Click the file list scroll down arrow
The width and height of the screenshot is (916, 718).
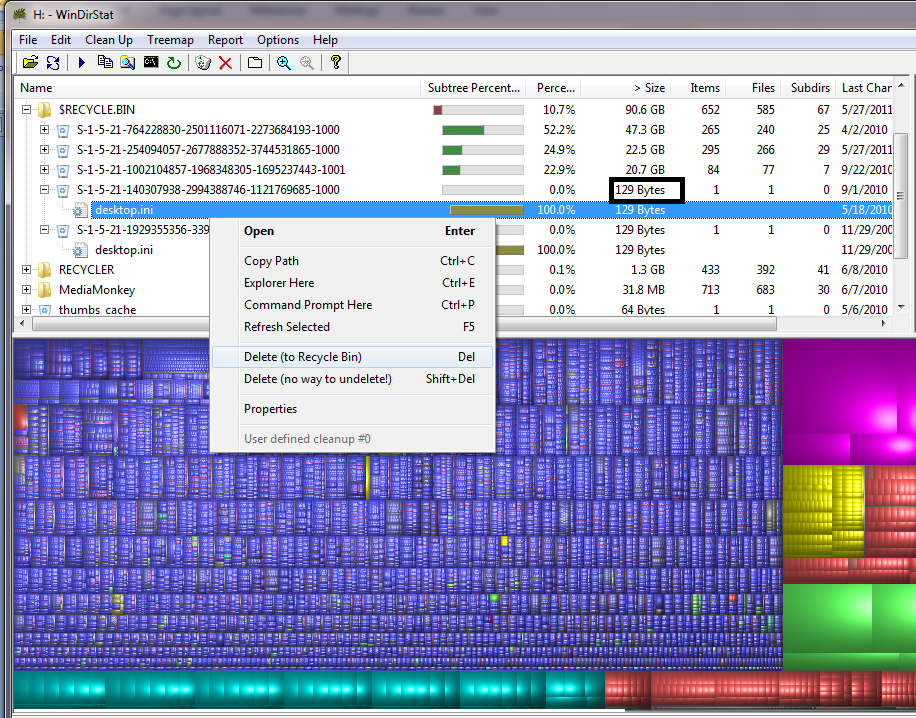[x=901, y=307]
